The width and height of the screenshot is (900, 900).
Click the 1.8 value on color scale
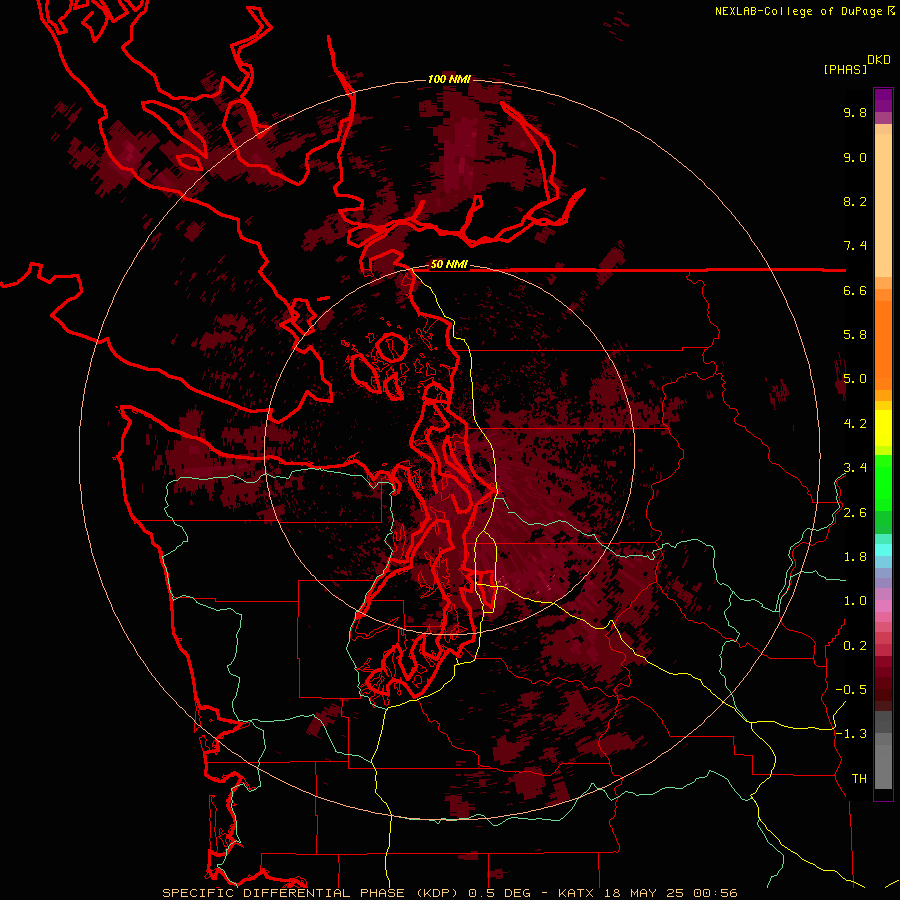point(855,557)
